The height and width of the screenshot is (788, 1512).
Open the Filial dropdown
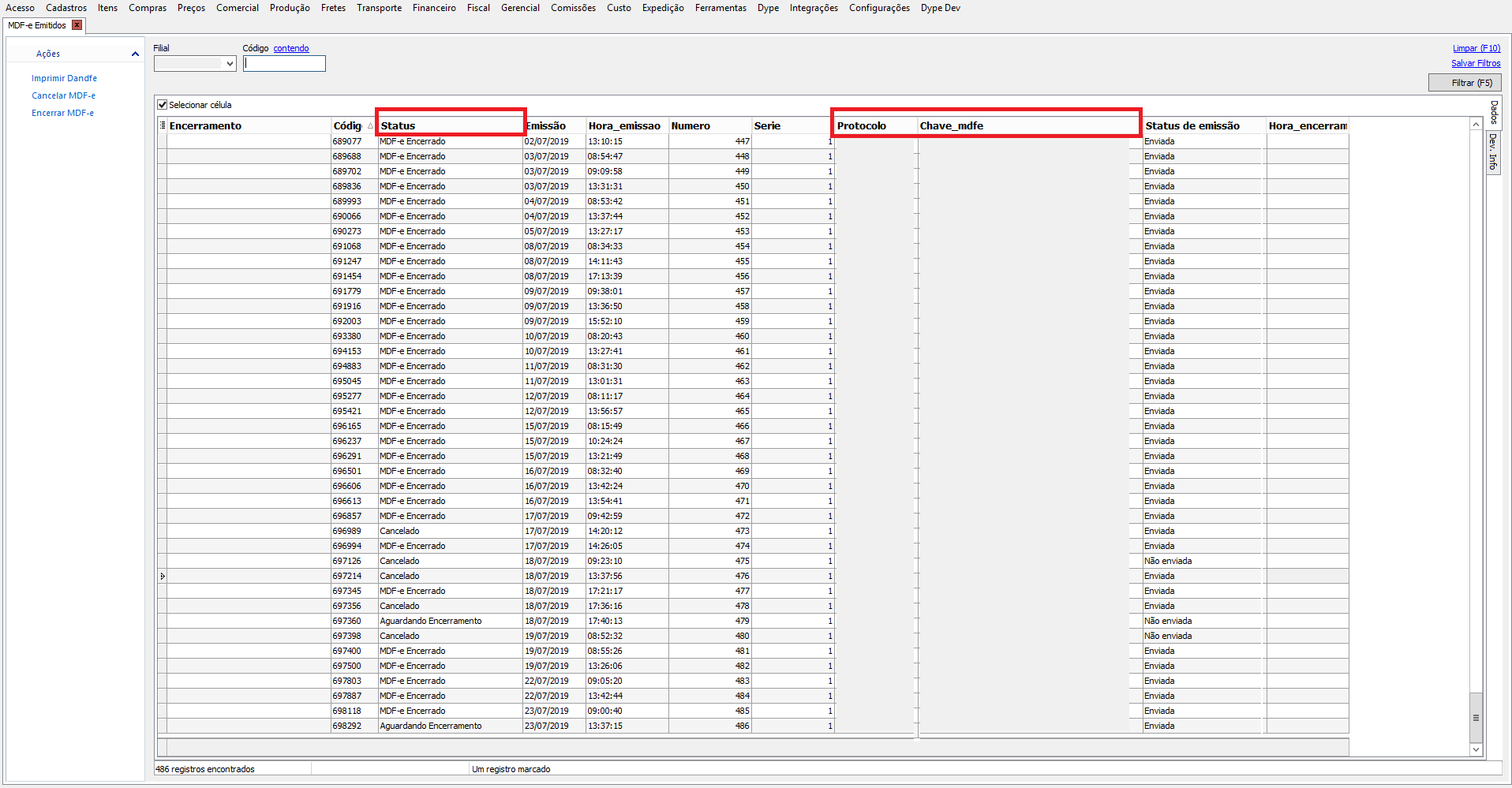[230, 64]
